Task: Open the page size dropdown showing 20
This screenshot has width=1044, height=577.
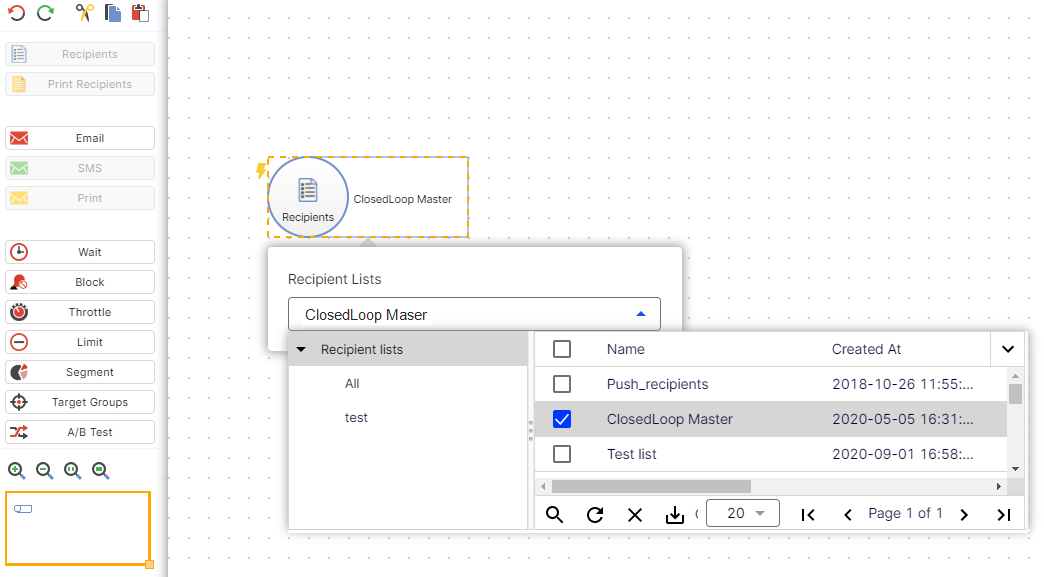Action: pyautogui.click(x=742, y=513)
